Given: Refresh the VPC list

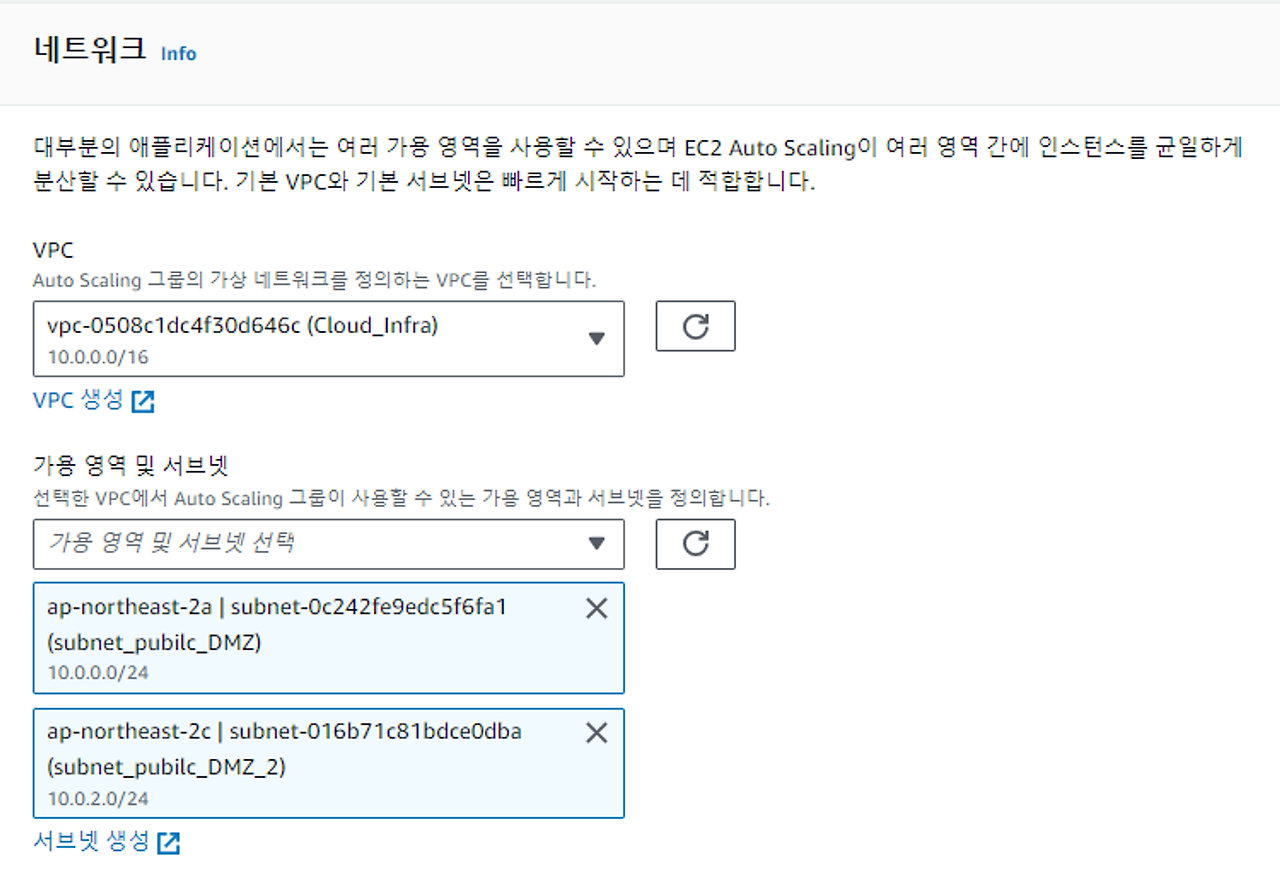Looking at the screenshot, I should click(695, 326).
